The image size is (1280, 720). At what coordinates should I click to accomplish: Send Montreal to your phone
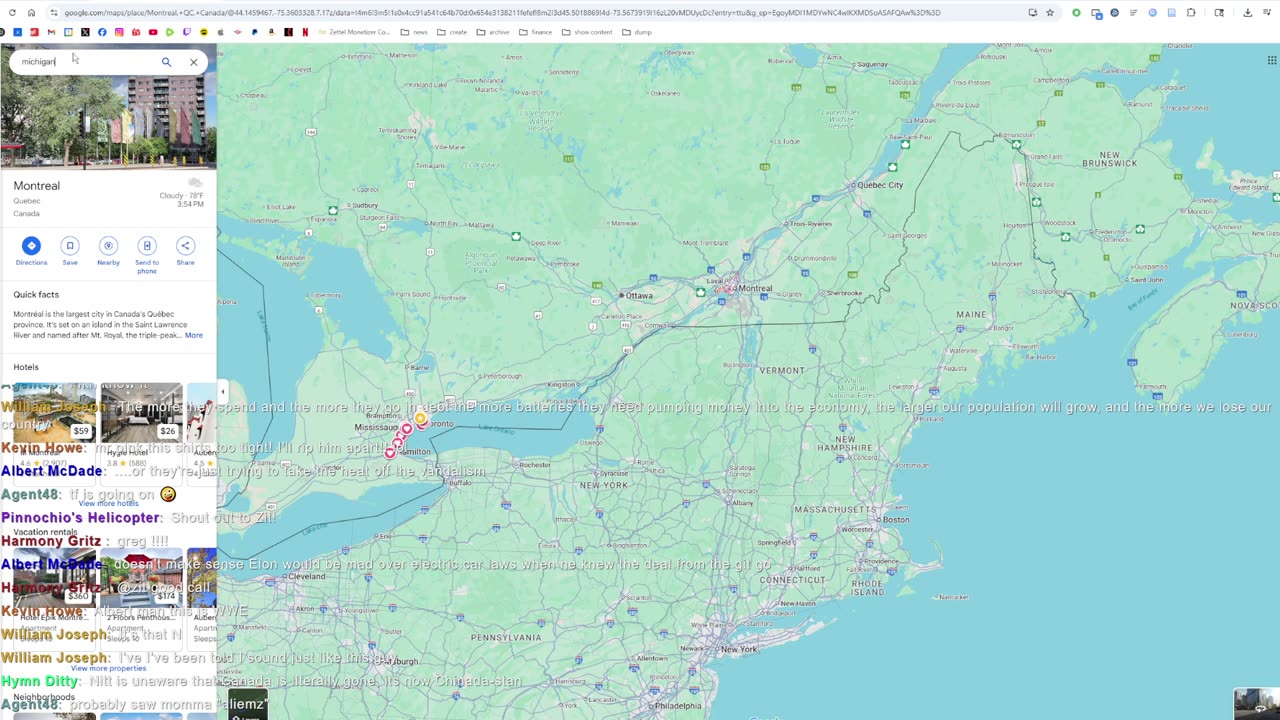147,255
